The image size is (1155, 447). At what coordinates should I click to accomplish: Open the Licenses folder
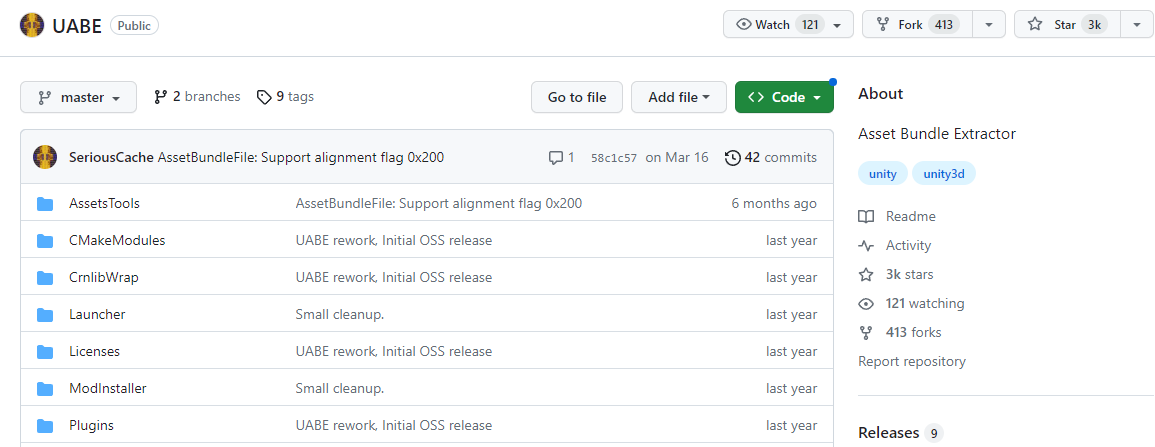(x=94, y=351)
